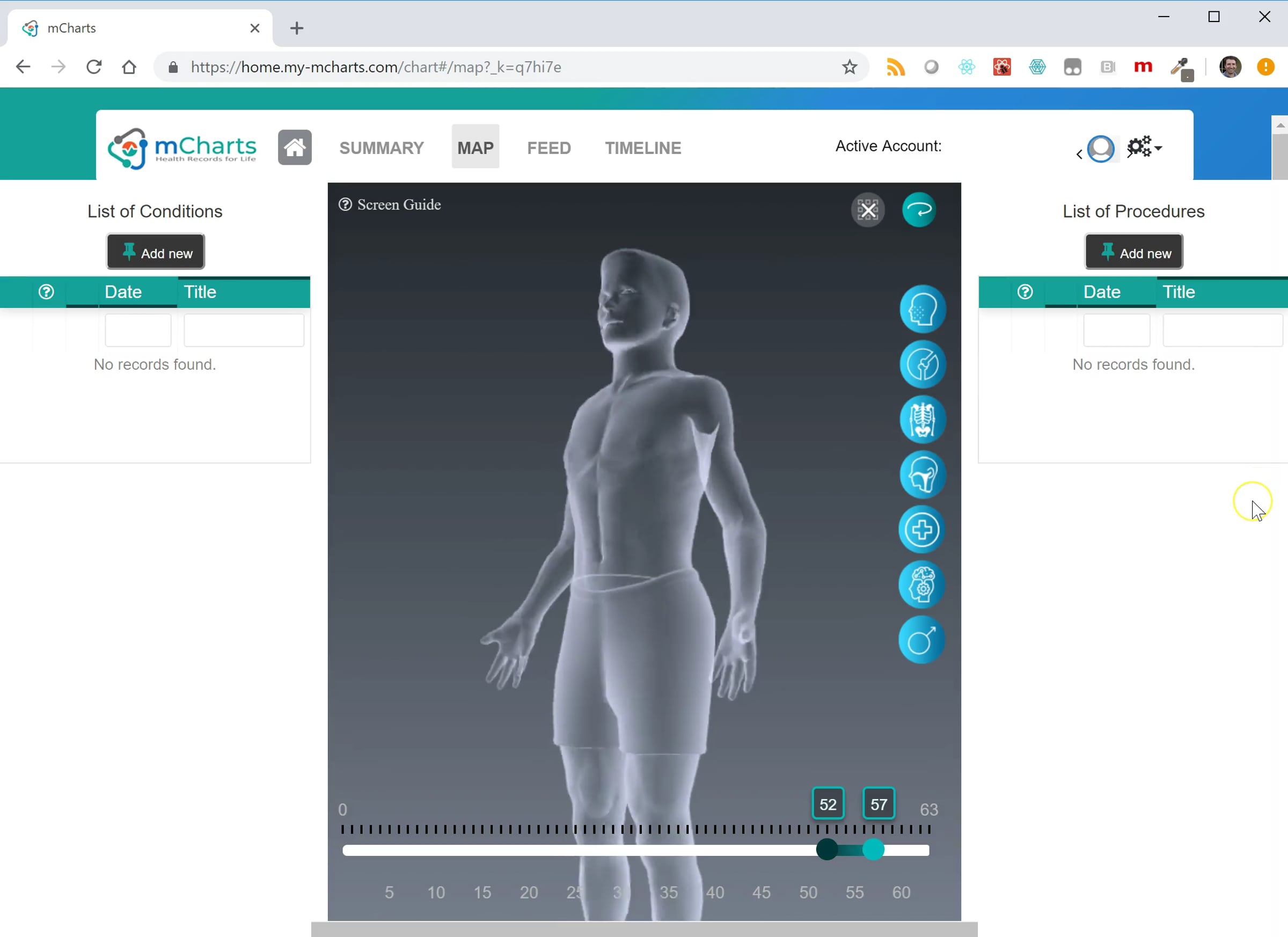Open the Chrome profile avatar
Screen dimensions: 1288x937
pos(1230,67)
